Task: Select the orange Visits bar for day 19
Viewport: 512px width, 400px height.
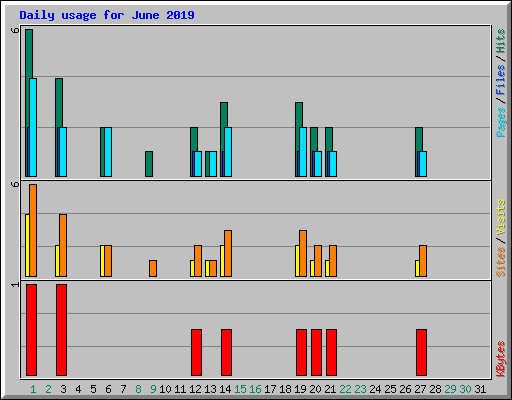Action: [303, 253]
